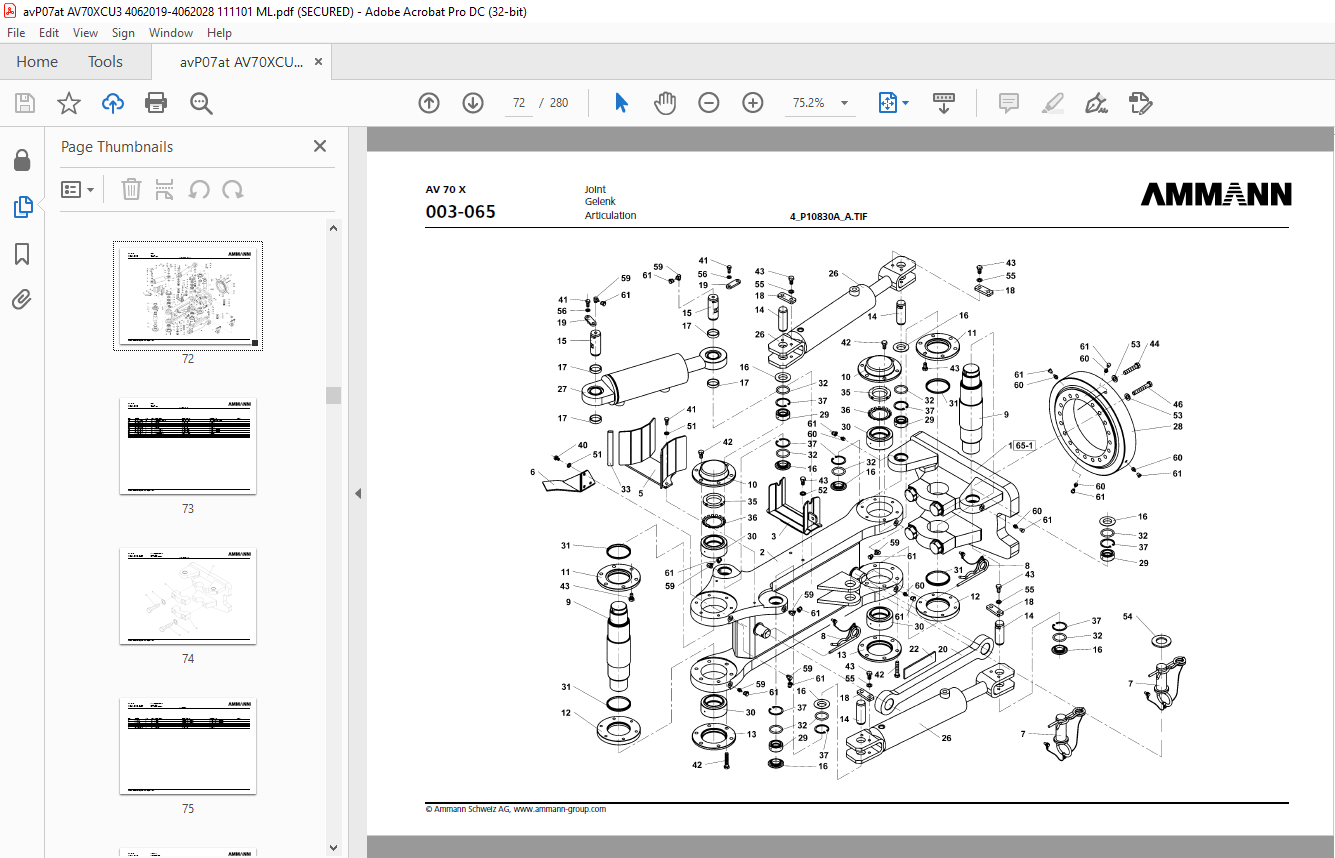The height and width of the screenshot is (858, 1335).
Task: Open the Sign menu
Action: [123, 33]
